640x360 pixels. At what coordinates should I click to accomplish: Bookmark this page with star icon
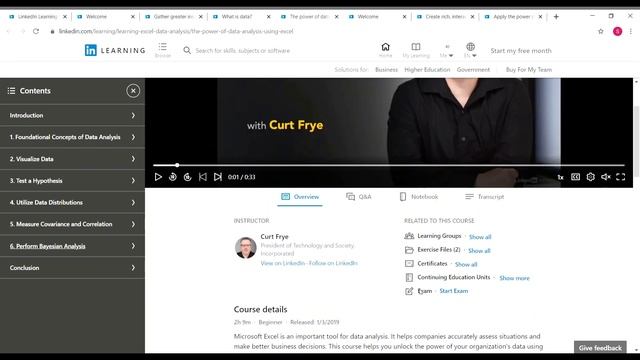(x=600, y=31)
